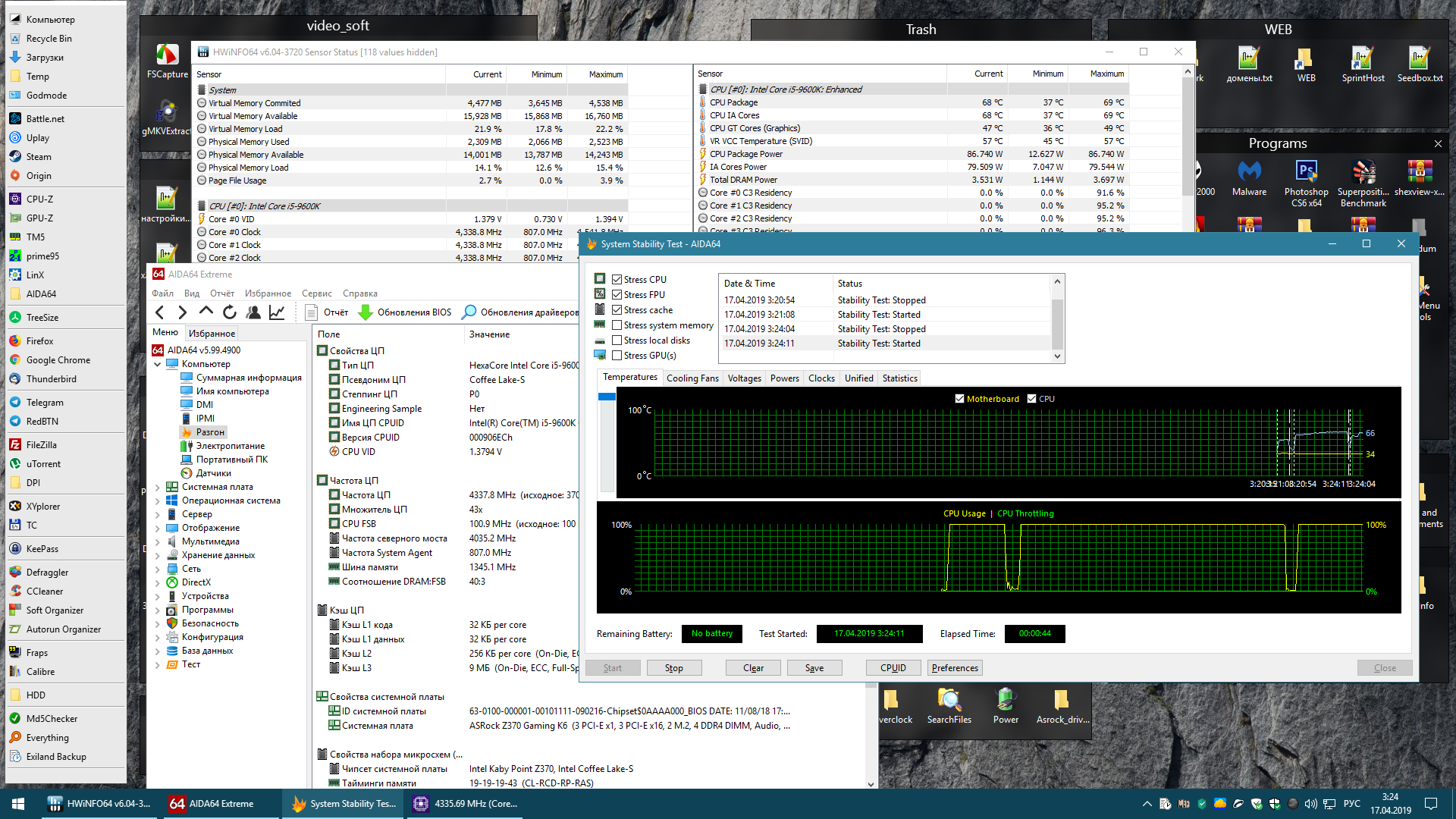Open the Report document icon in toolbar
The image size is (1456, 819).
click(311, 312)
